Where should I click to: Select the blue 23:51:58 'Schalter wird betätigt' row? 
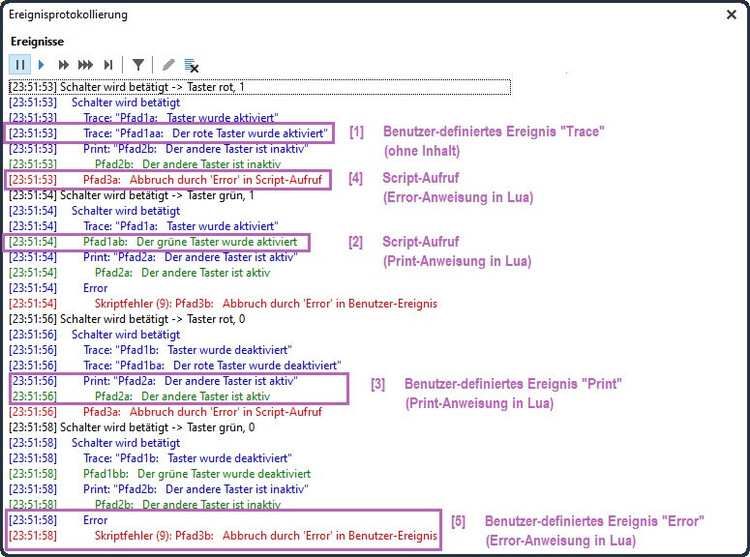coord(94,442)
